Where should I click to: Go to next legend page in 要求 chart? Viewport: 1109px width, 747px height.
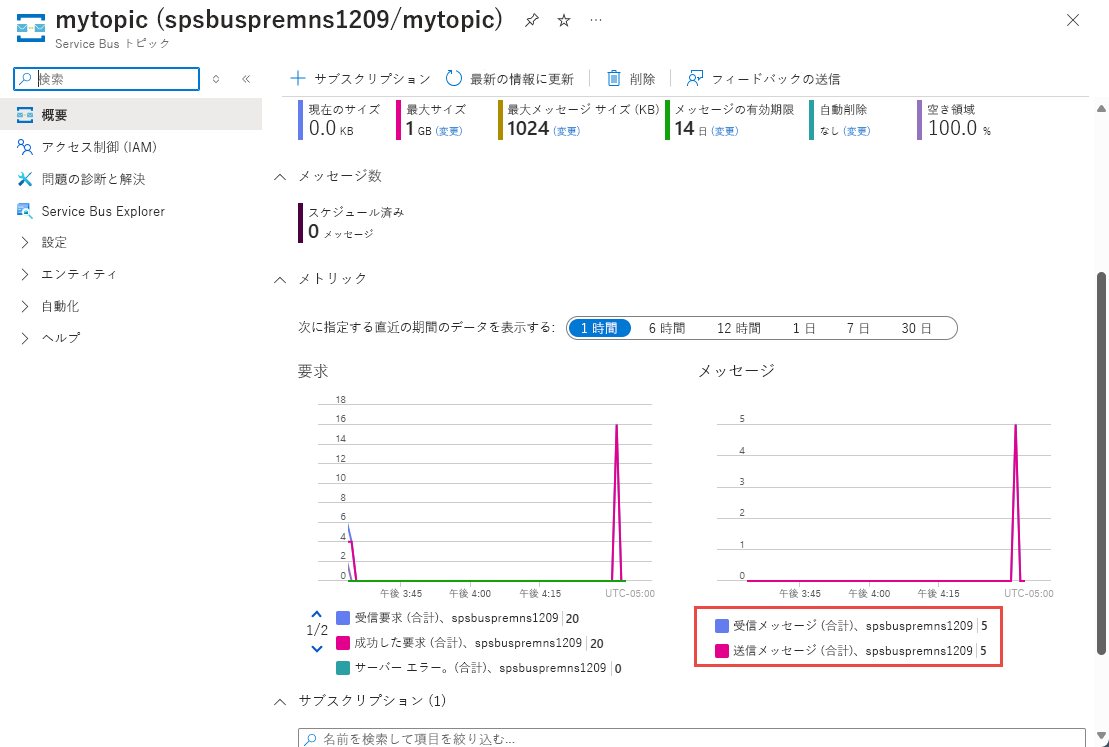point(317,649)
